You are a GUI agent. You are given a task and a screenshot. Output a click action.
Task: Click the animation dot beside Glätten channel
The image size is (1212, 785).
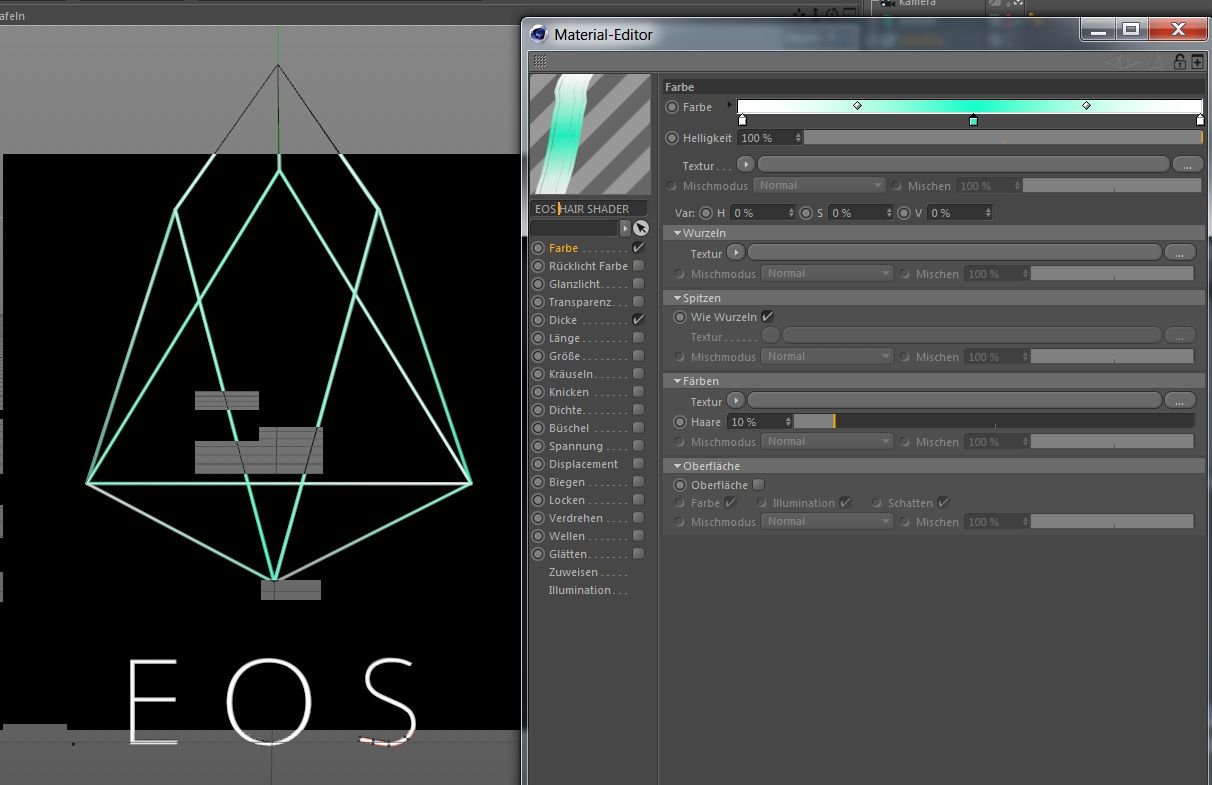tap(538, 554)
